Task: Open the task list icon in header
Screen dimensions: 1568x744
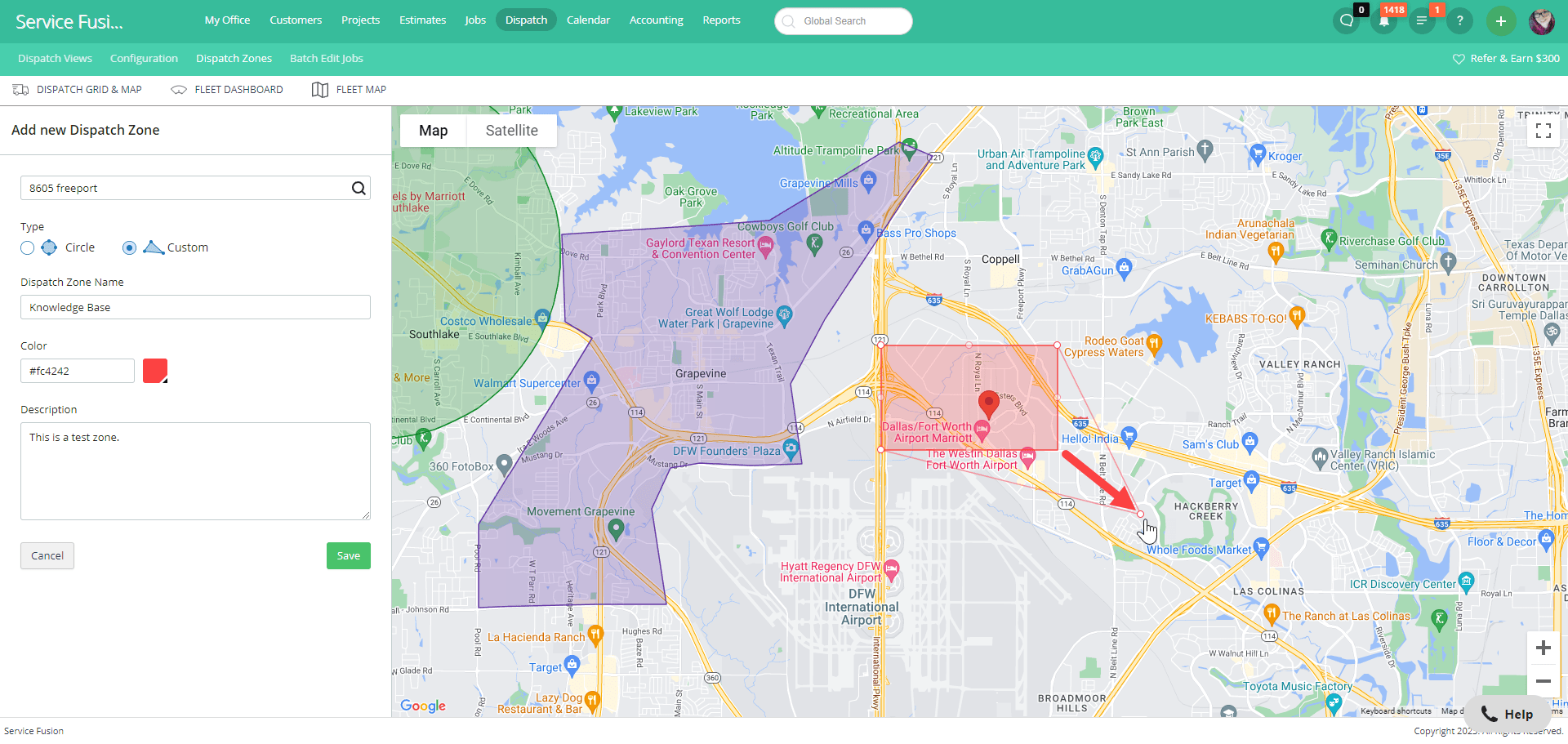Action: [x=1422, y=21]
